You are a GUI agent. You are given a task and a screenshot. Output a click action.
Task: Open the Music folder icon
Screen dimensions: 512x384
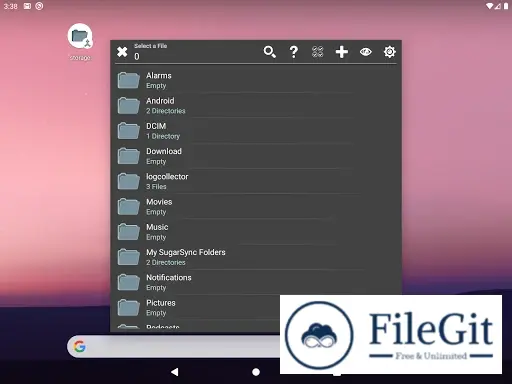click(x=129, y=232)
